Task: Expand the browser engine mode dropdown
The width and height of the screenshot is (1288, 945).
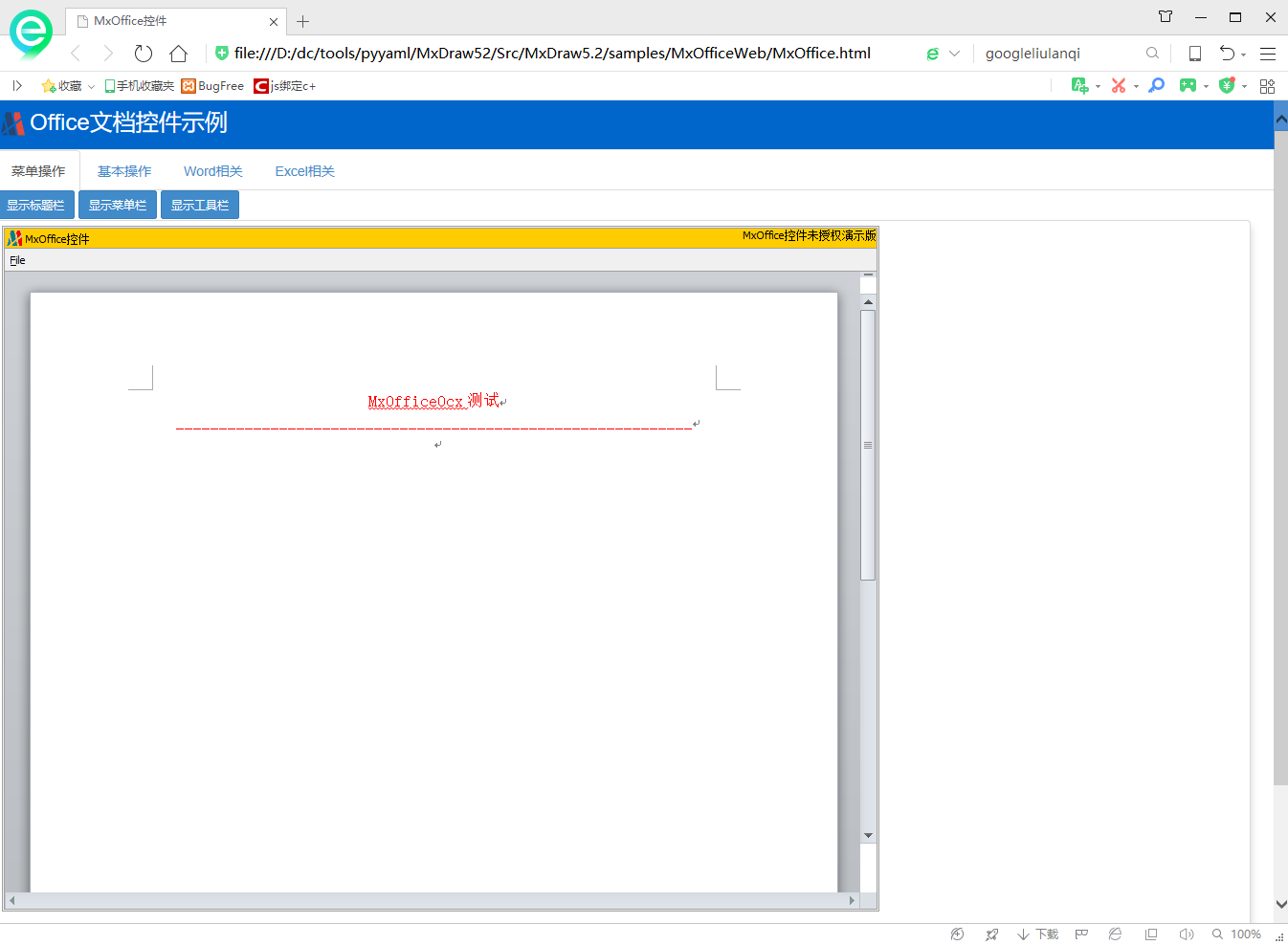Action: pyautogui.click(x=954, y=54)
